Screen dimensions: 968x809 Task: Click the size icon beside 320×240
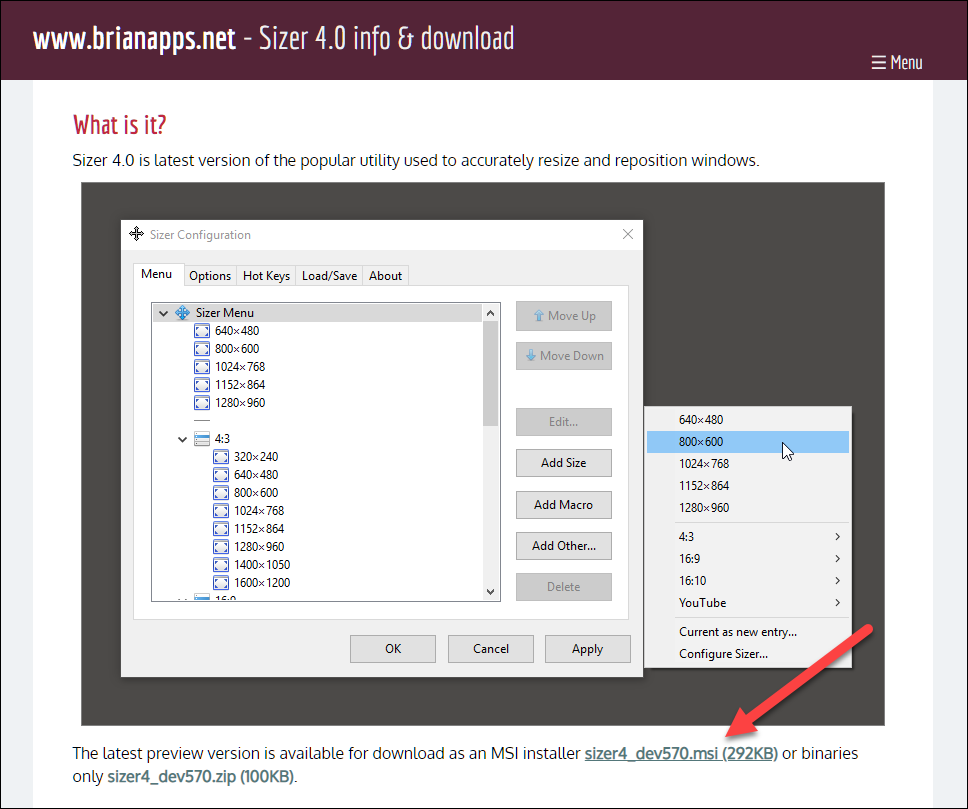(x=221, y=456)
